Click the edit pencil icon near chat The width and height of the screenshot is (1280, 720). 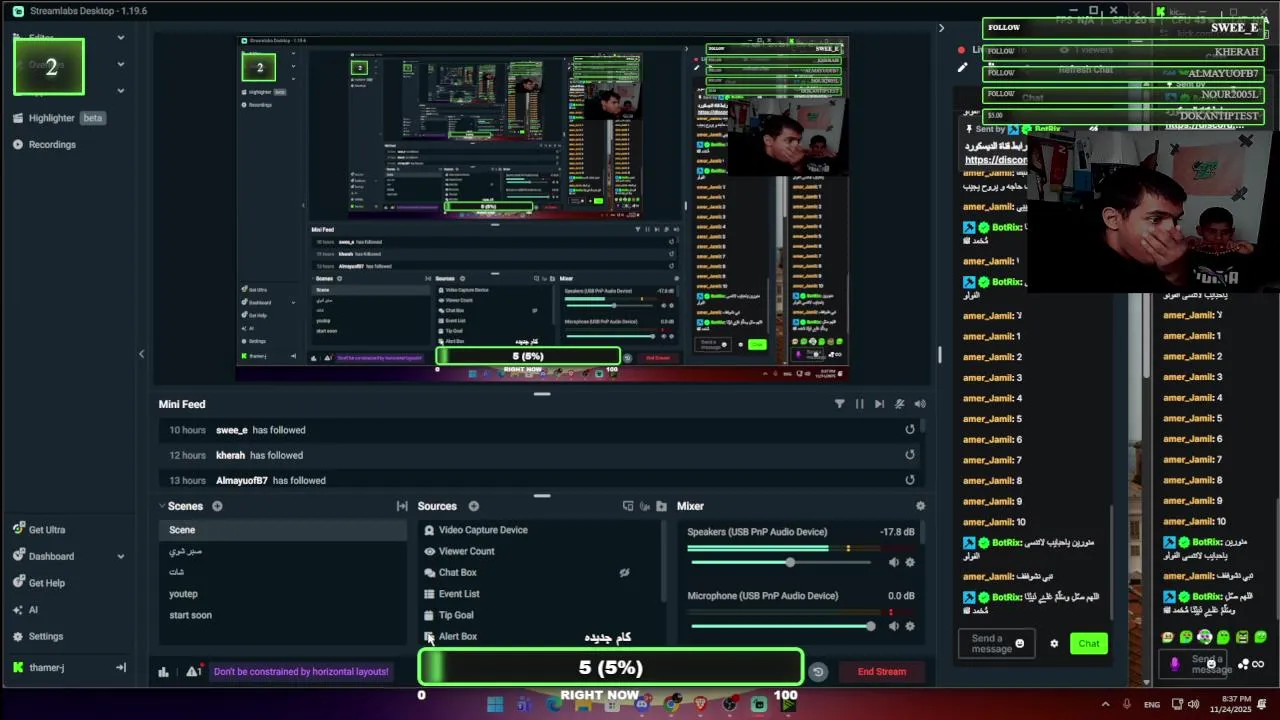[x=962, y=68]
